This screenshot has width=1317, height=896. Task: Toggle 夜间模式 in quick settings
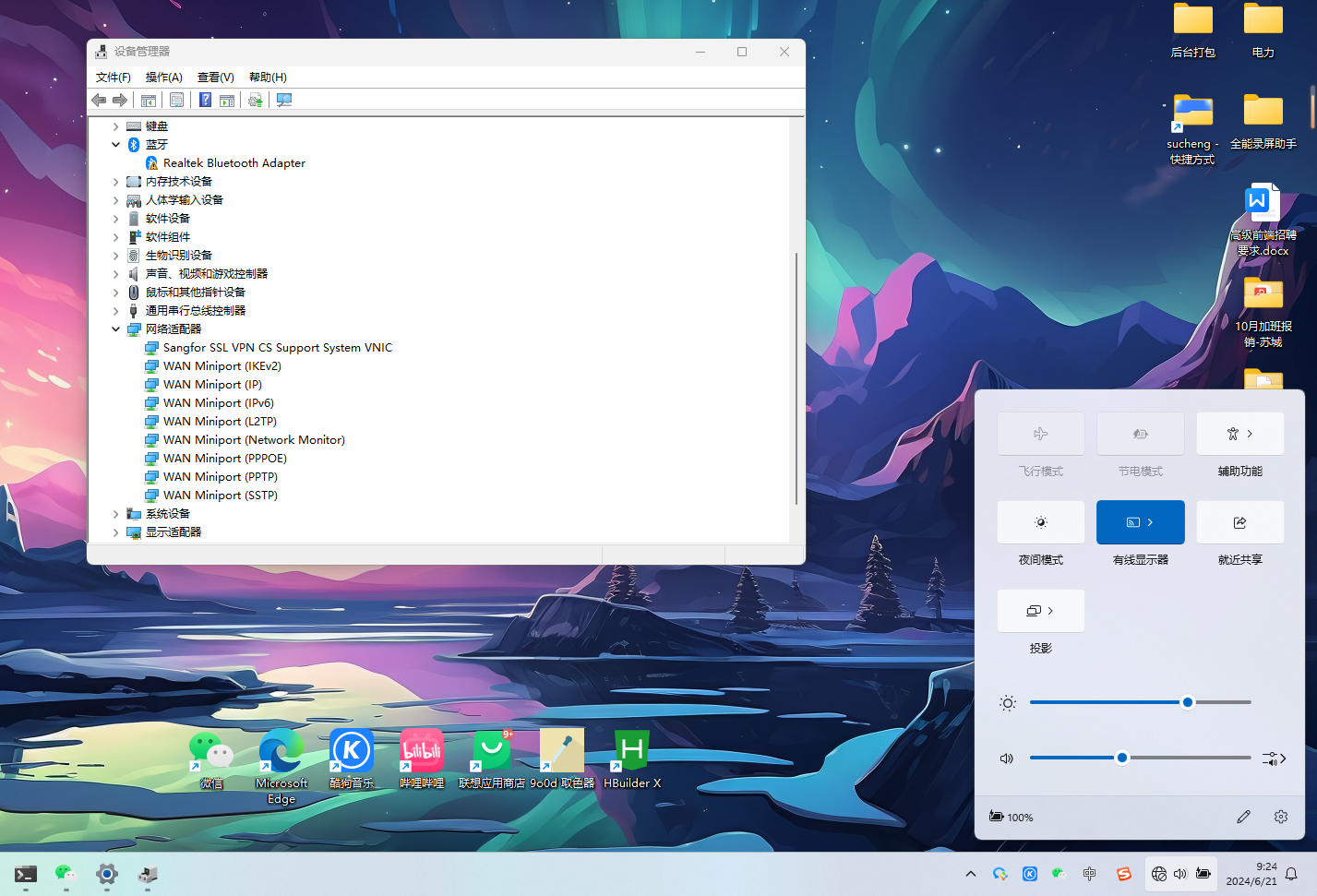(x=1041, y=522)
